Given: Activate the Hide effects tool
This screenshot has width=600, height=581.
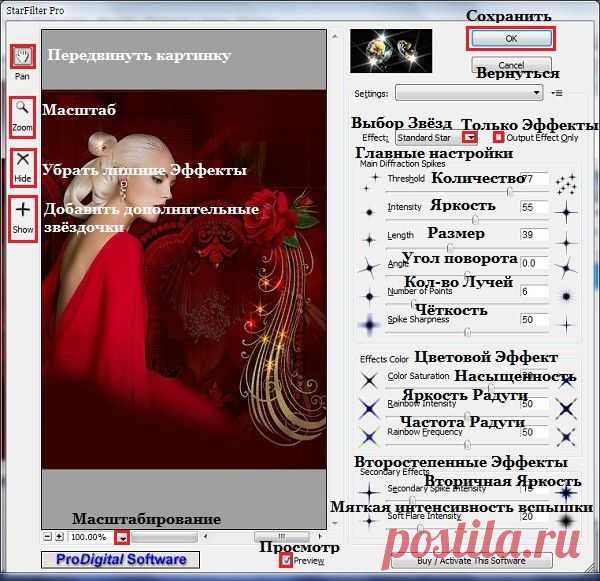Looking at the screenshot, I should point(23,168).
